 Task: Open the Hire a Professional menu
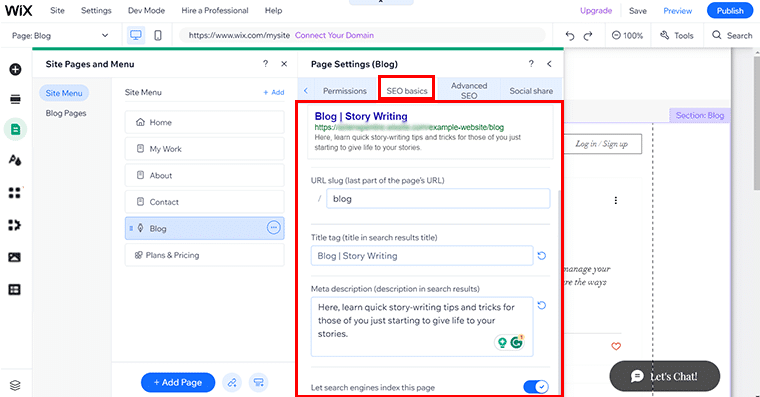tap(215, 11)
